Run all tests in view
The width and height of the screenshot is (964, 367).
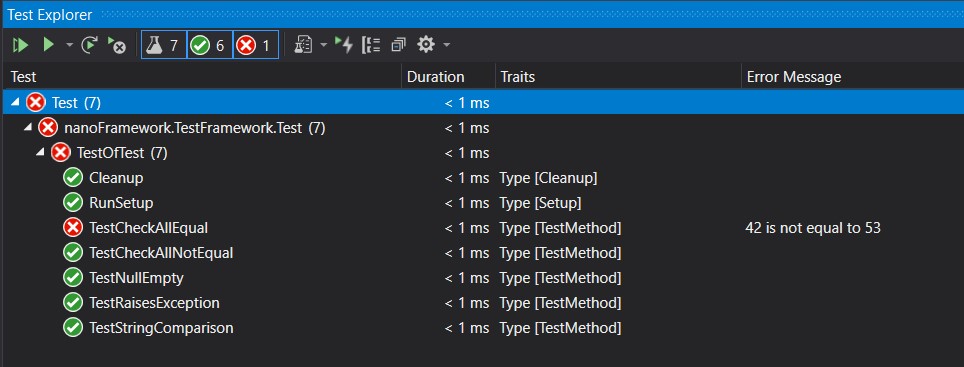[x=21, y=45]
